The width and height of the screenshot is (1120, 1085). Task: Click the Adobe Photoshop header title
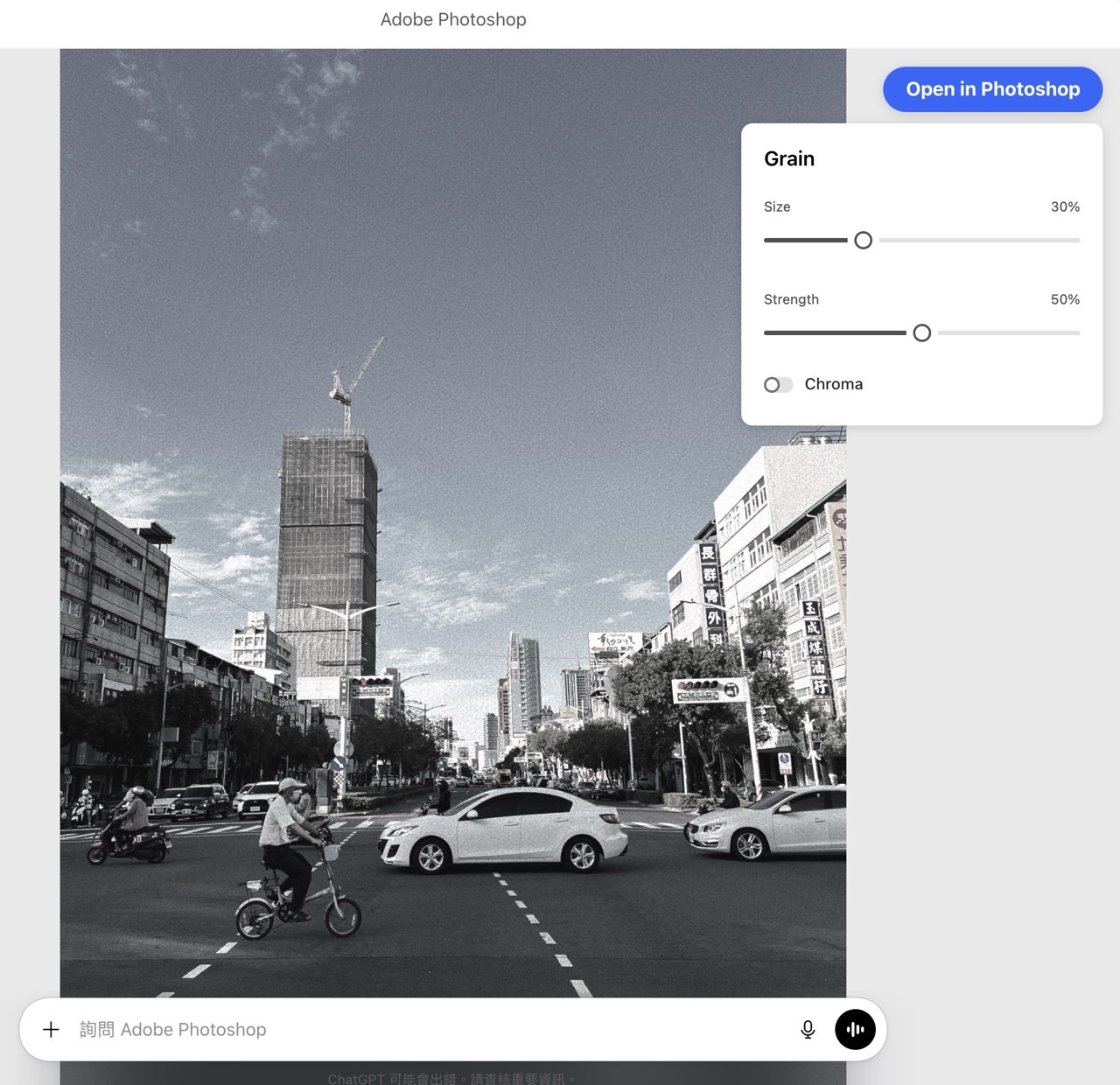pos(452,19)
